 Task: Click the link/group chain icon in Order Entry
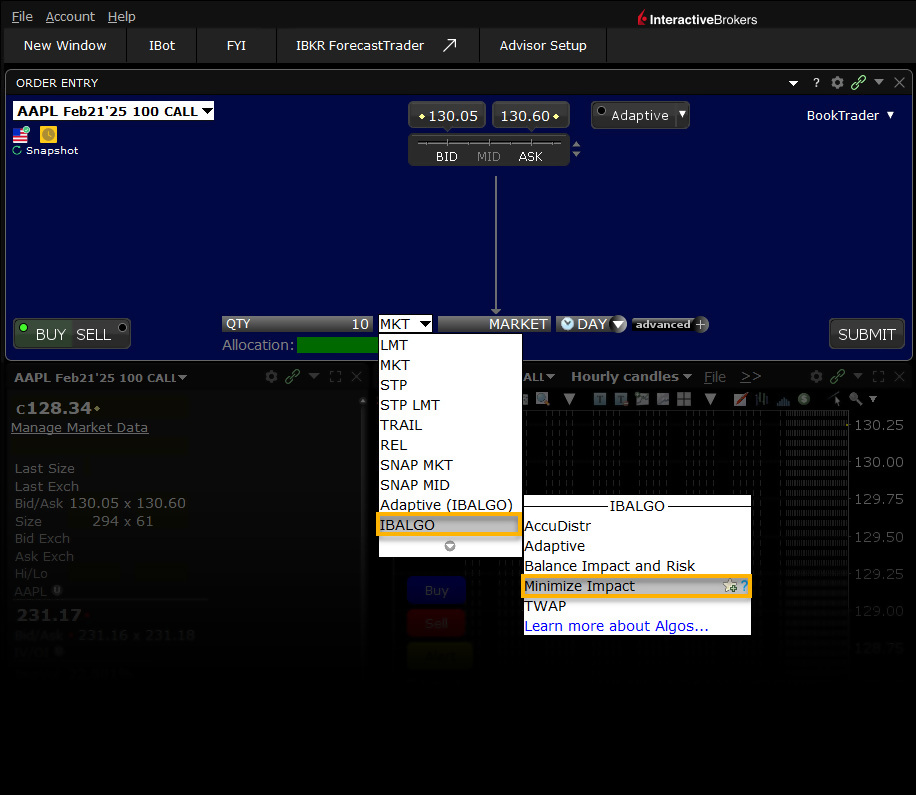(857, 82)
